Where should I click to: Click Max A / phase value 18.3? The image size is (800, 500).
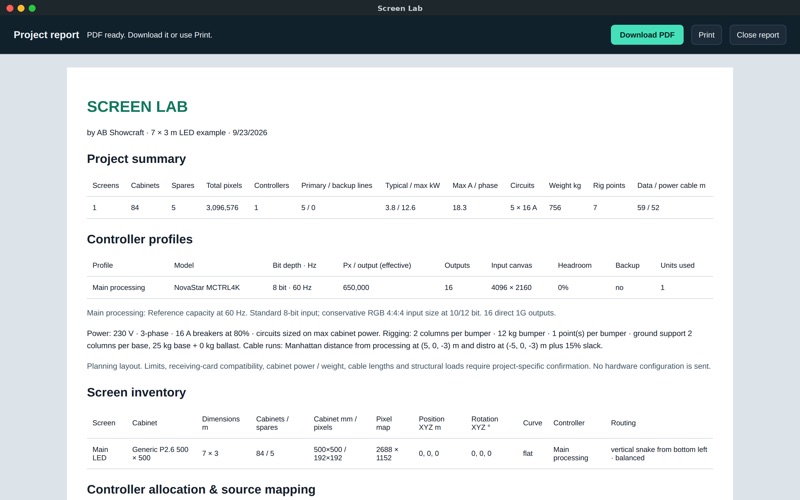point(459,208)
